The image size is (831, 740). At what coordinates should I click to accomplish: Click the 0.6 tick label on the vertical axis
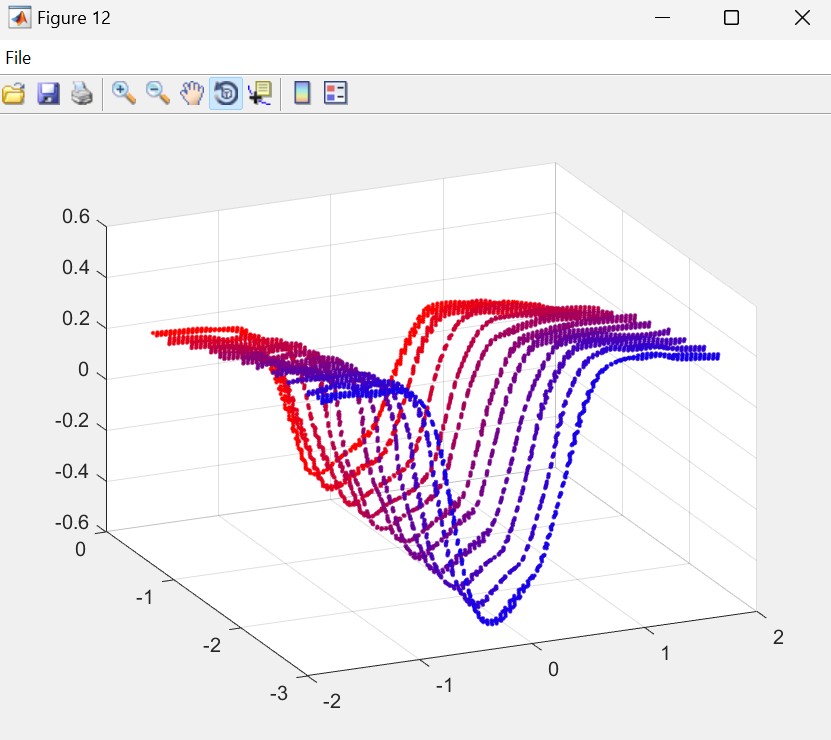click(x=76, y=218)
